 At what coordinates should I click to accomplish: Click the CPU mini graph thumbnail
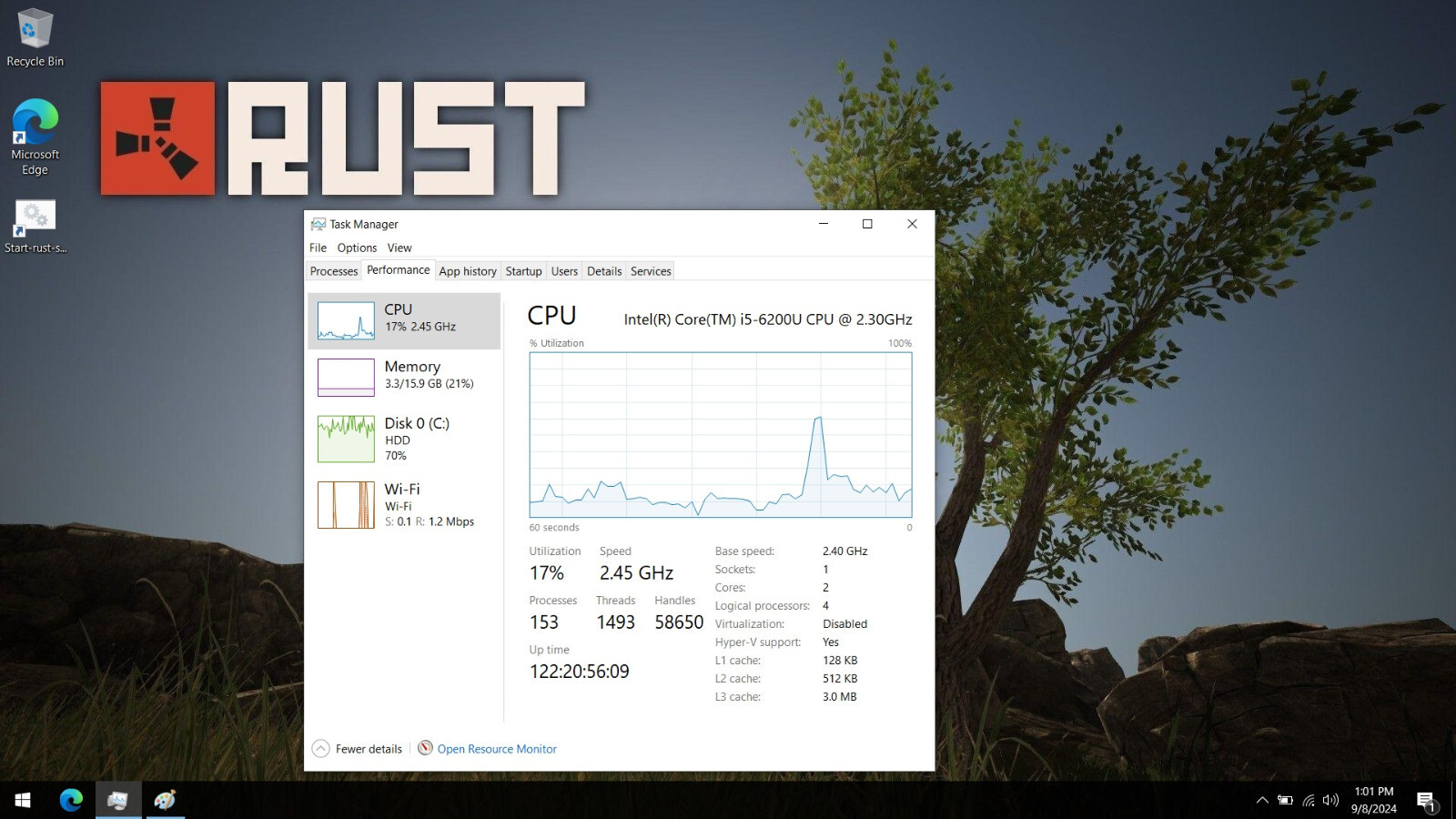(x=346, y=321)
